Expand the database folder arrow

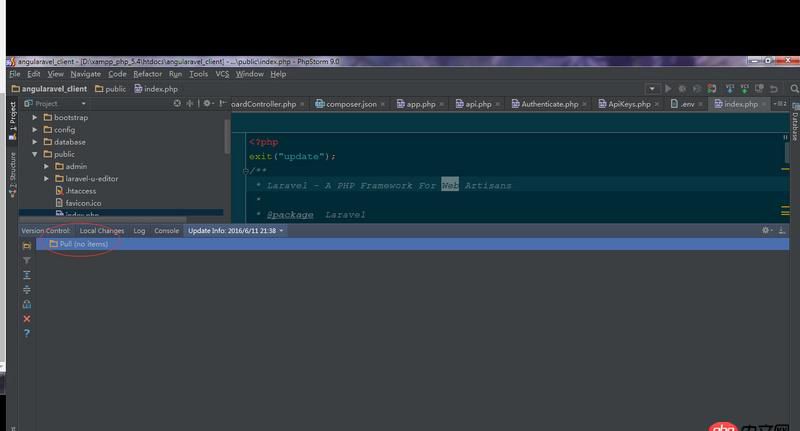[x=35, y=142]
